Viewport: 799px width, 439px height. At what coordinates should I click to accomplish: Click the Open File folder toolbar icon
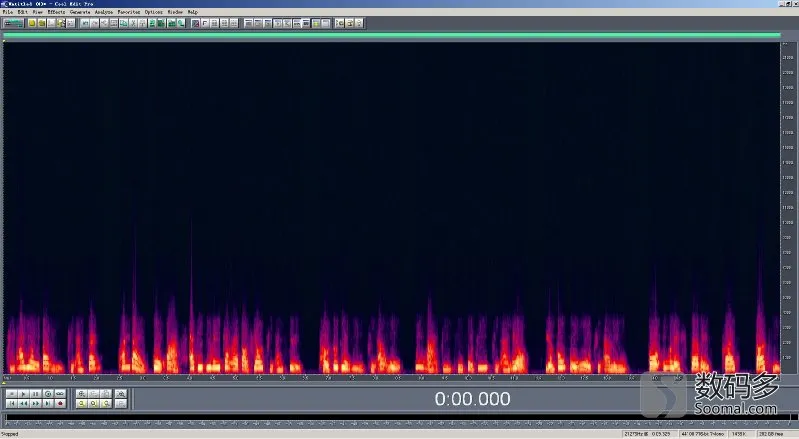[42, 23]
